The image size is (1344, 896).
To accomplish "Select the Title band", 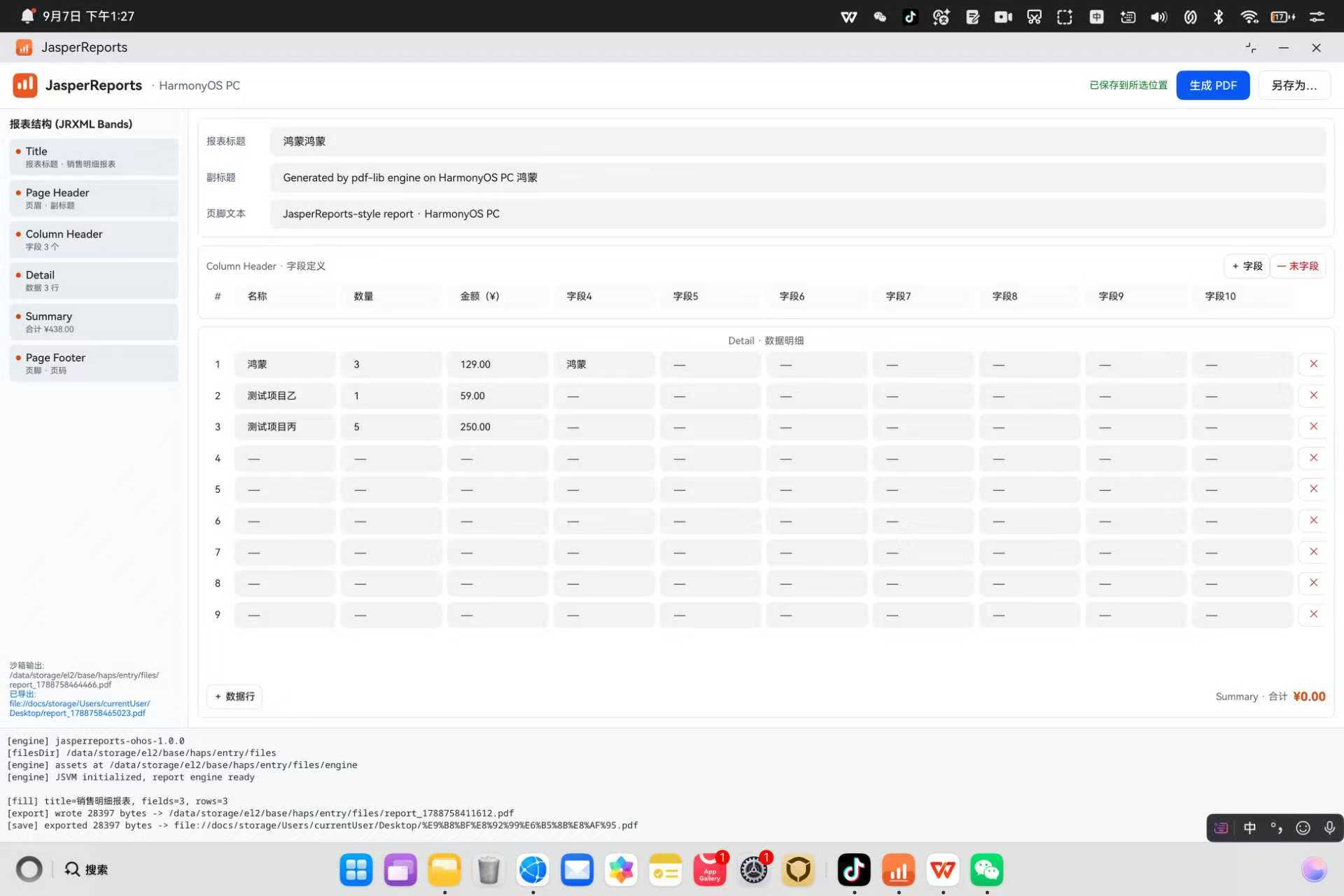I will click(x=94, y=157).
